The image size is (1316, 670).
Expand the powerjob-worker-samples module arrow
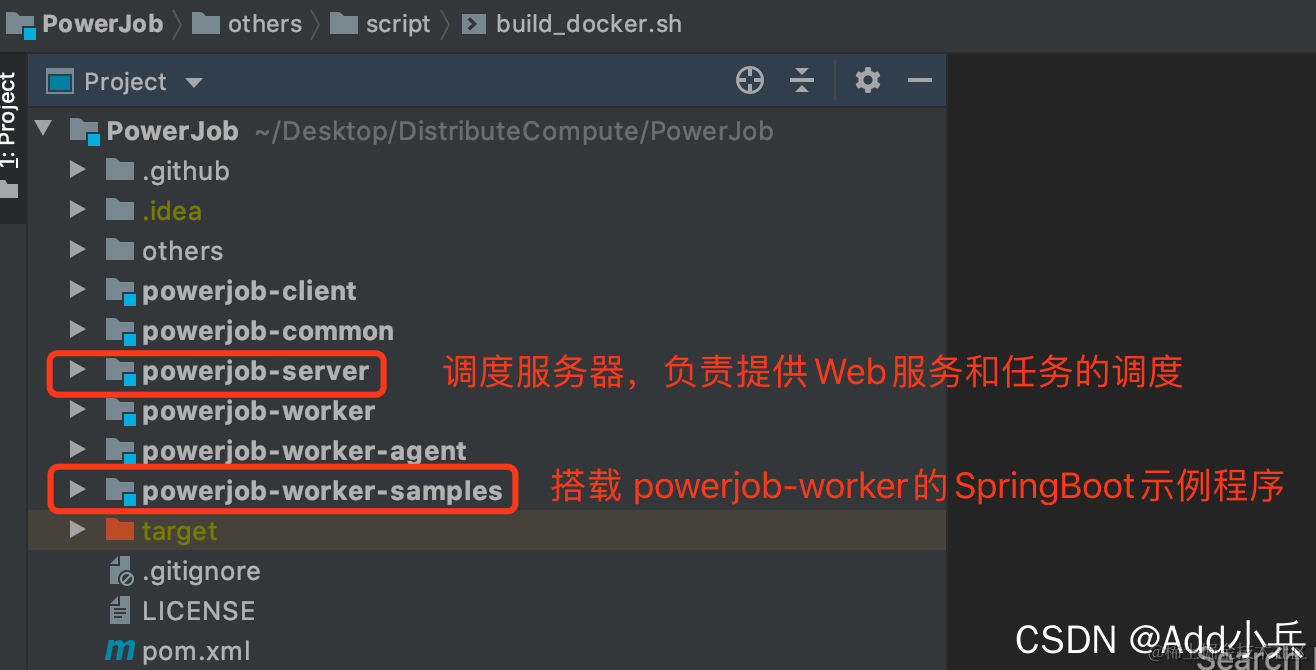coord(78,490)
